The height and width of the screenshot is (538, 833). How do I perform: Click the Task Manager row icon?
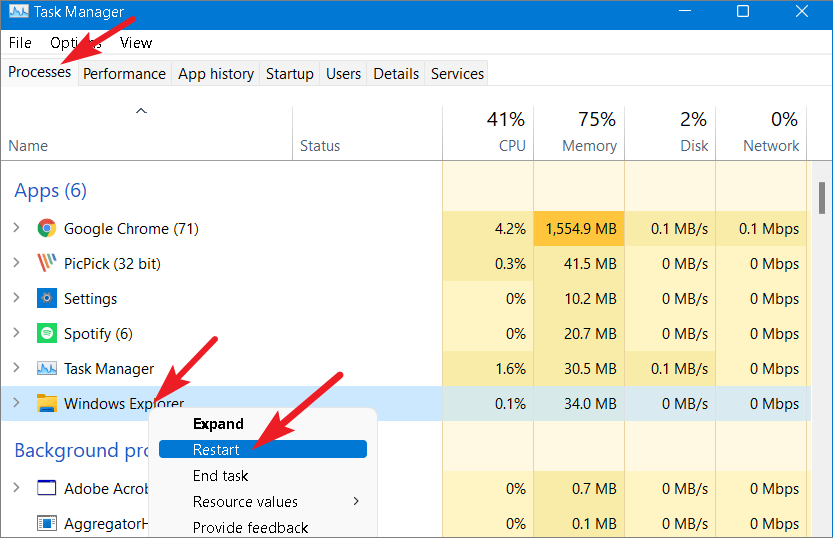47,368
